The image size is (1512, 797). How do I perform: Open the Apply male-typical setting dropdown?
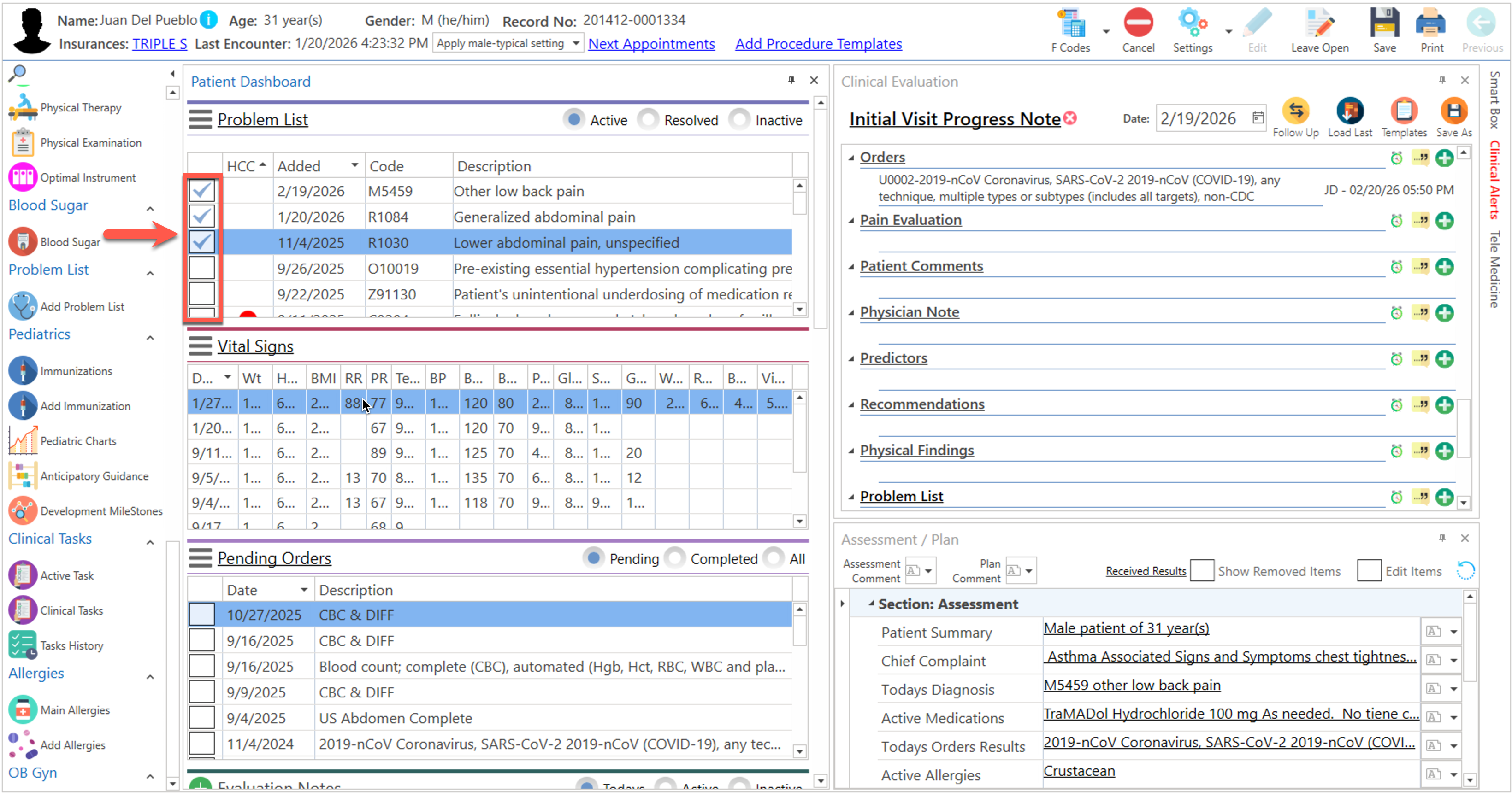[576, 43]
